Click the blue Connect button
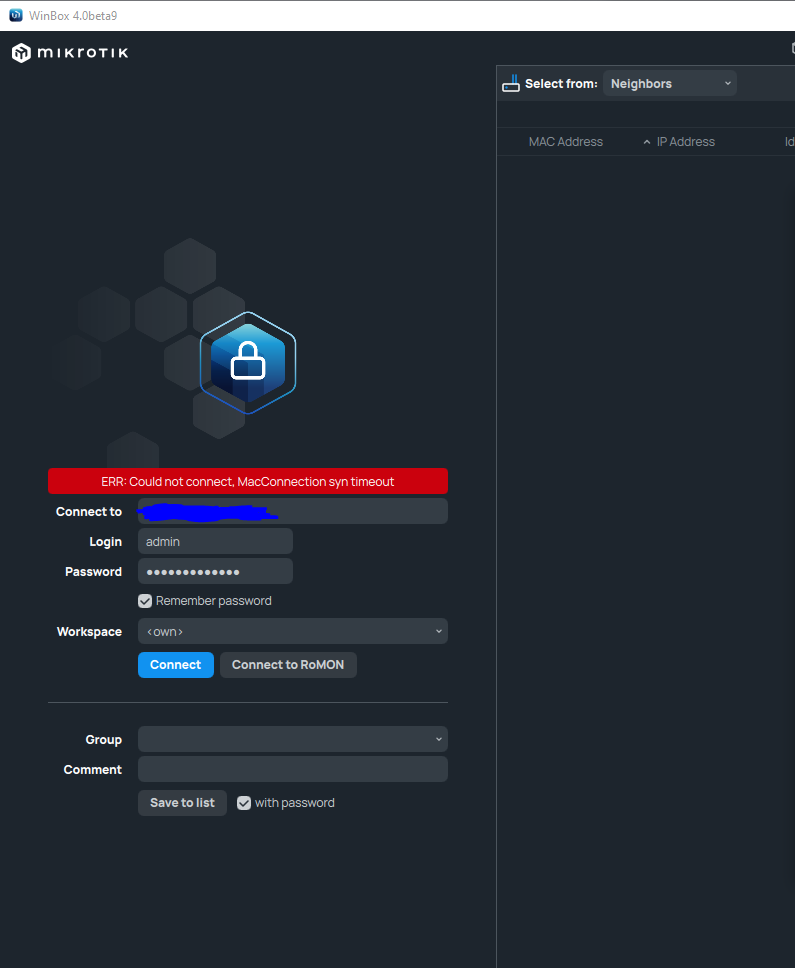795x968 pixels. pos(176,665)
